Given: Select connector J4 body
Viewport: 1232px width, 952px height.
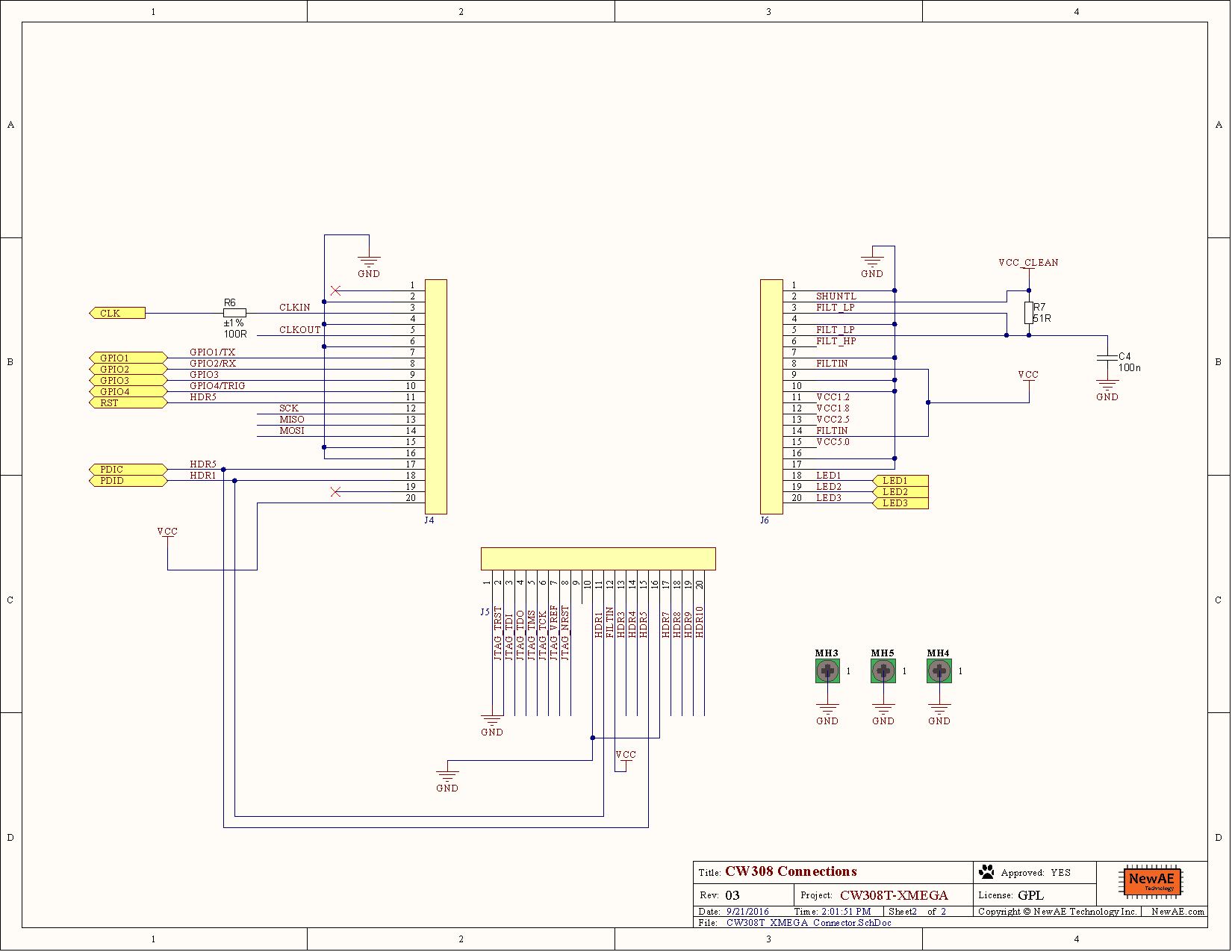Looking at the screenshot, I should point(436,397).
